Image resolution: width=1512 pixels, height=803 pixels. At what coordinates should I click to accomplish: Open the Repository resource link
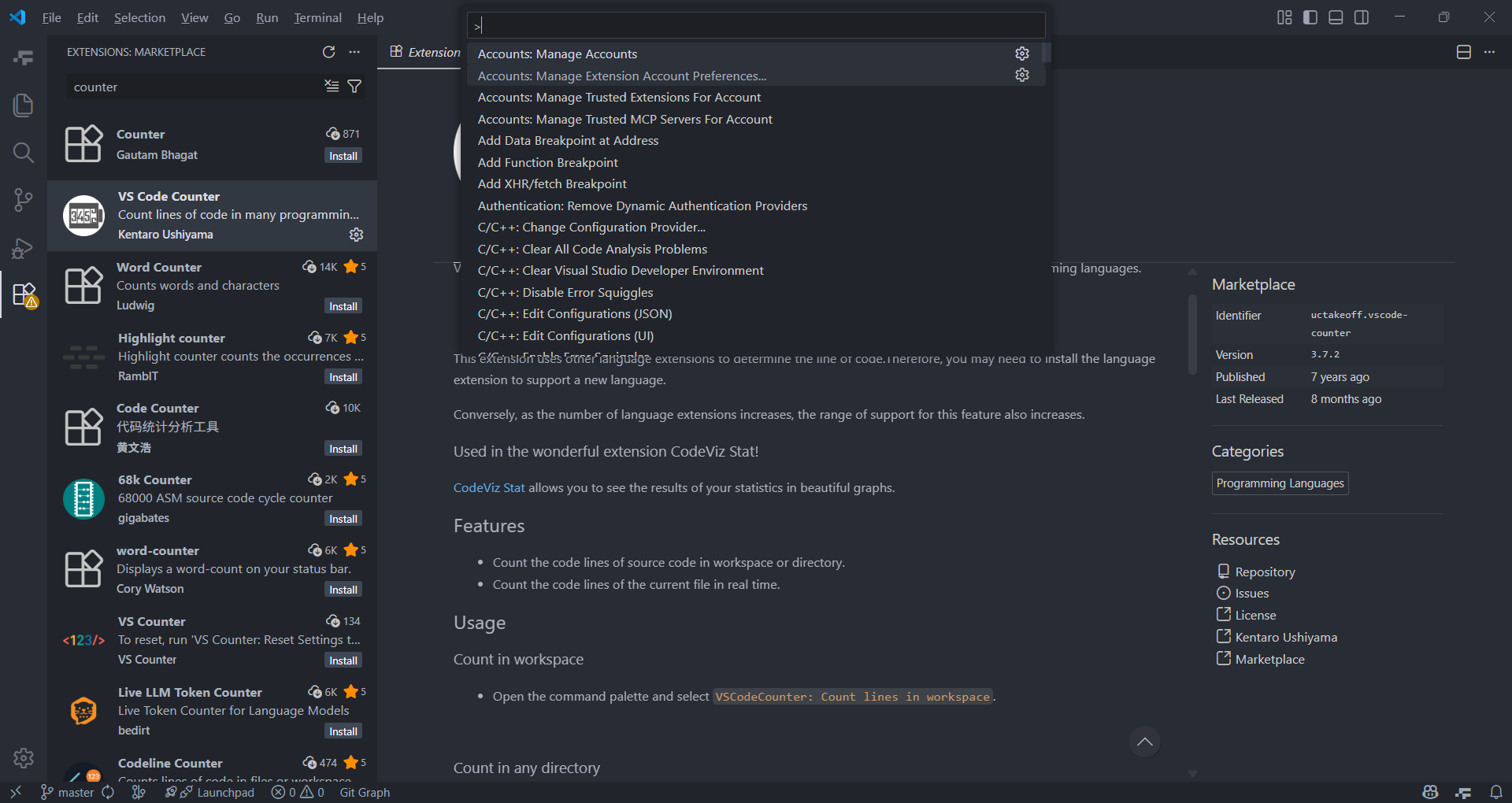pyautogui.click(x=1265, y=572)
